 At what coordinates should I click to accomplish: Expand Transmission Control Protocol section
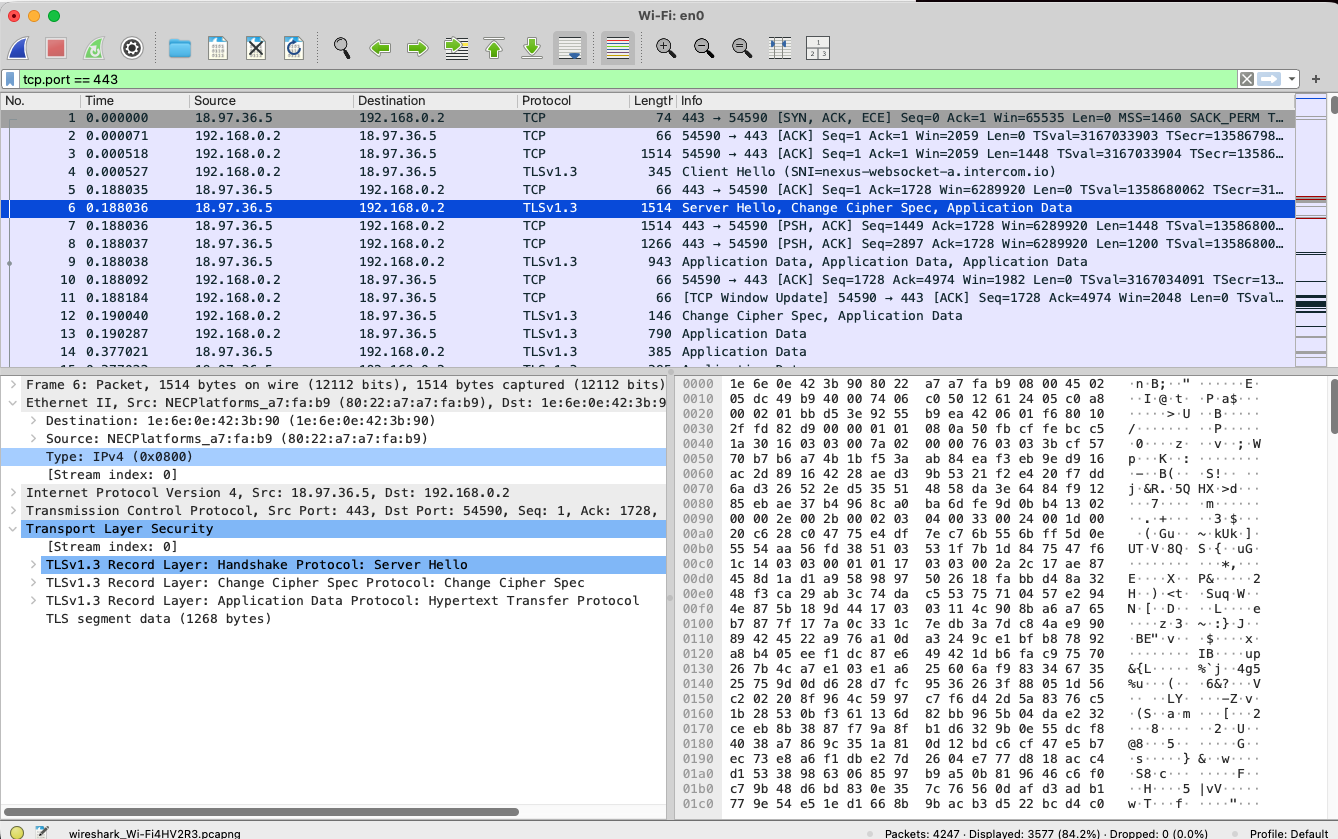click(x=13, y=511)
